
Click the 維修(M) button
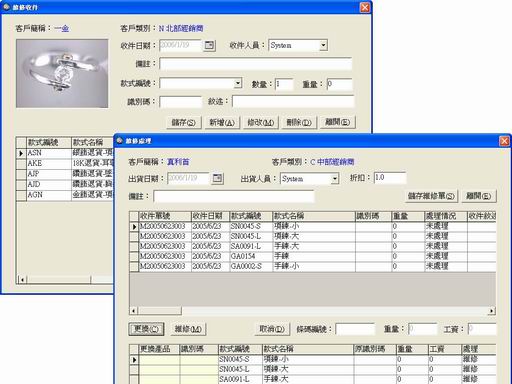[x=188, y=329]
